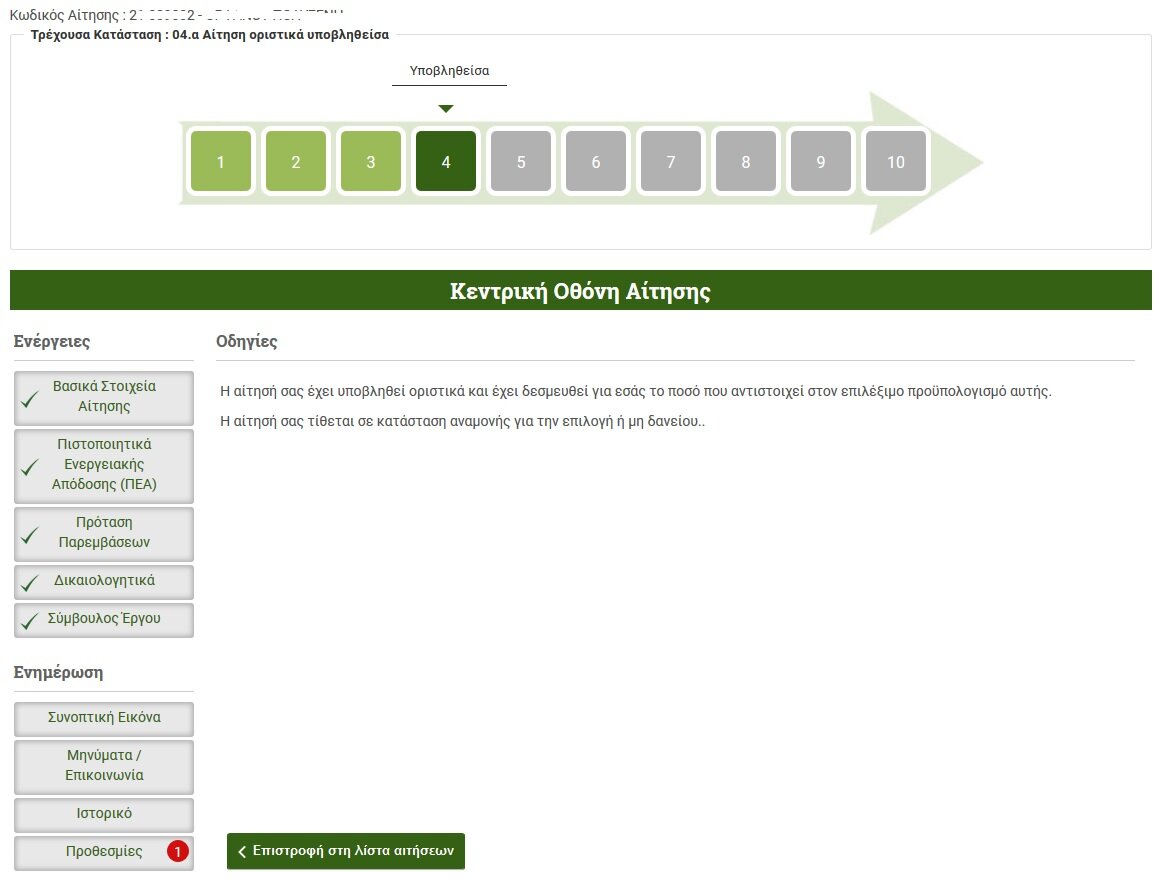Select step 7 in the progress arrow
Screen dimensions: 1163x883
click(671, 162)
